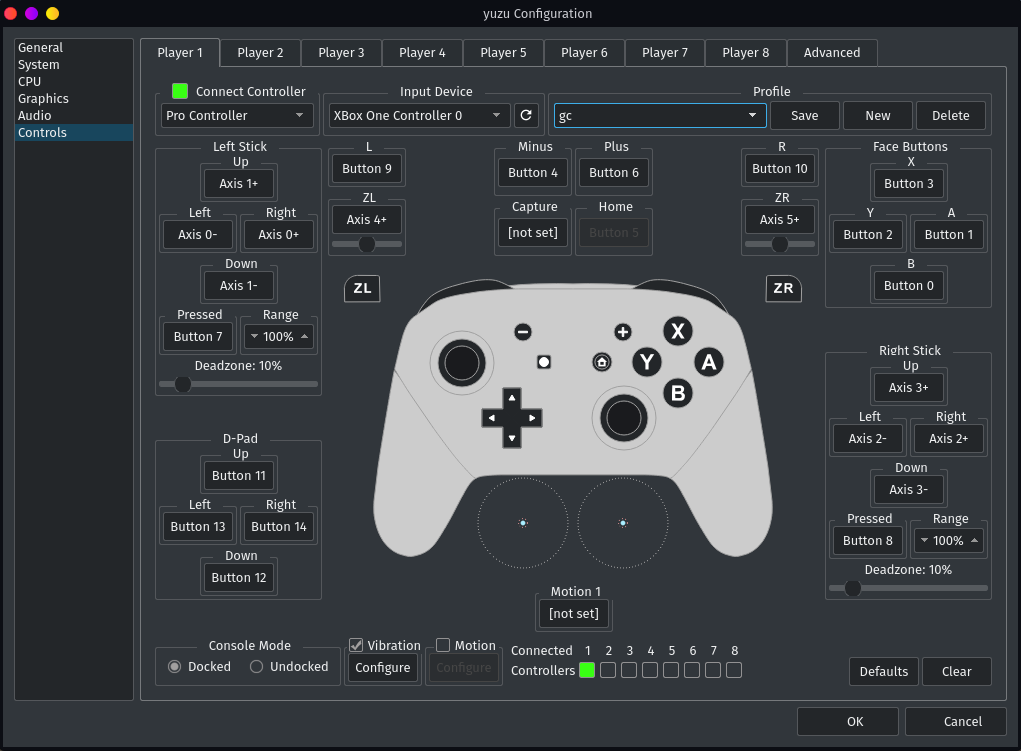Click the right analog stick on the controller image
1021x751 pixels.
point(623,418)
